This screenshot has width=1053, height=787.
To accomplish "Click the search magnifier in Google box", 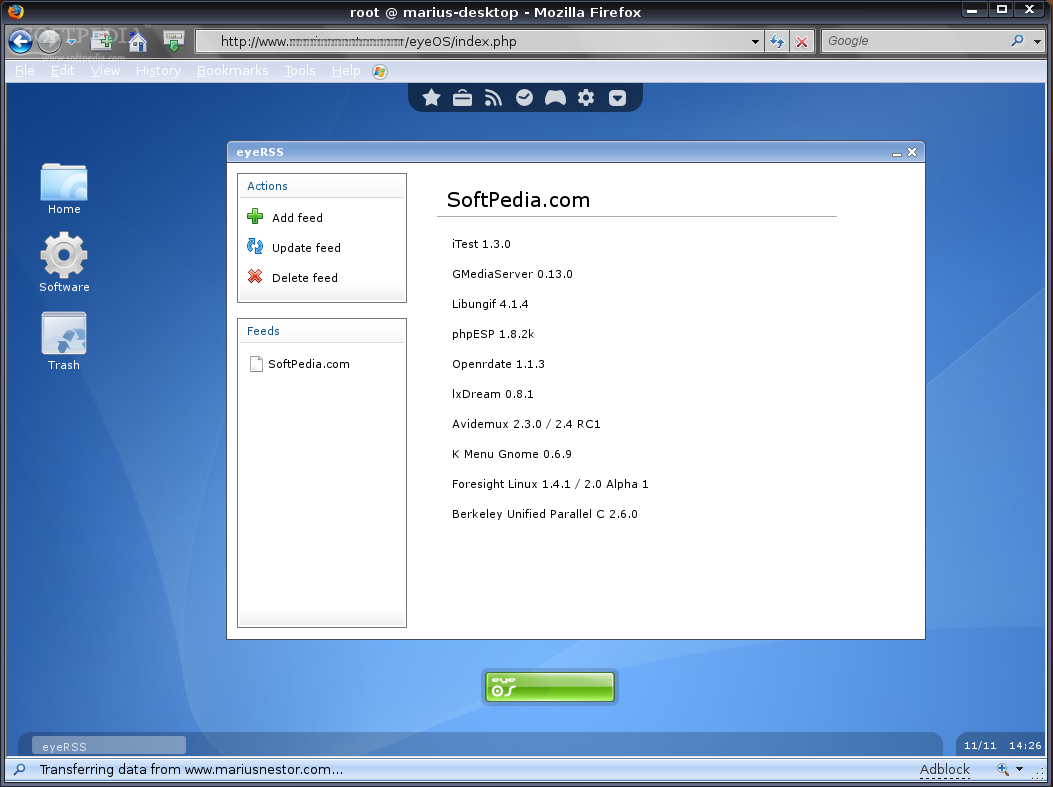I will [1017, 41].
